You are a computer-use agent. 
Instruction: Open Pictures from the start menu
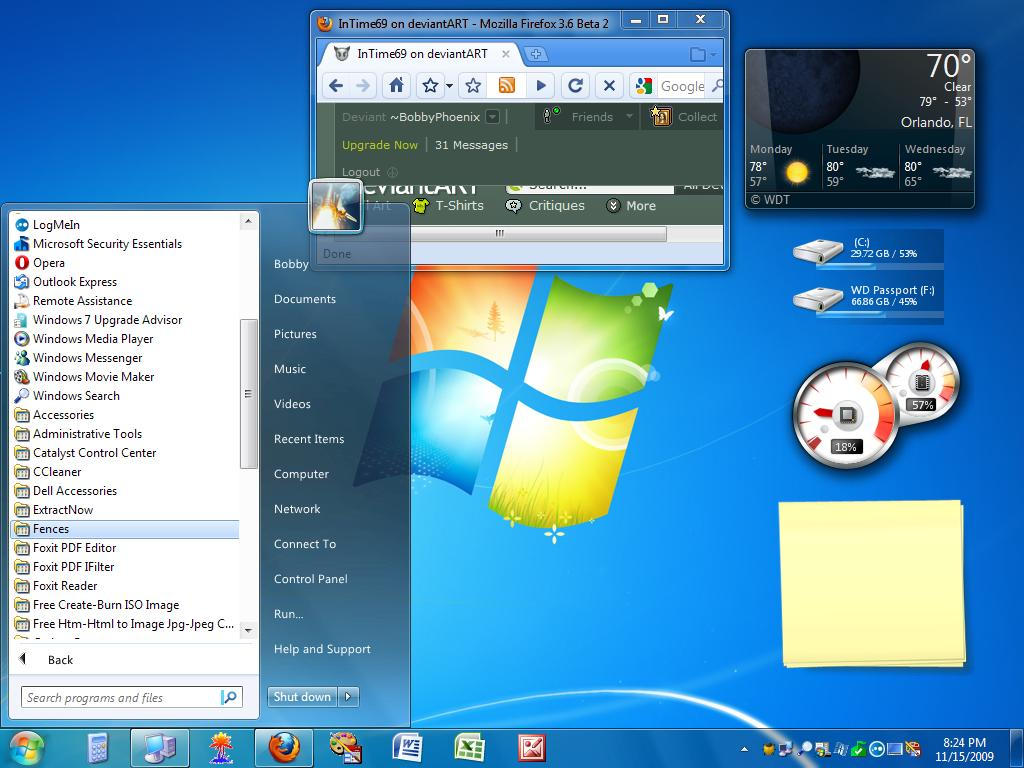pos(295,334)
